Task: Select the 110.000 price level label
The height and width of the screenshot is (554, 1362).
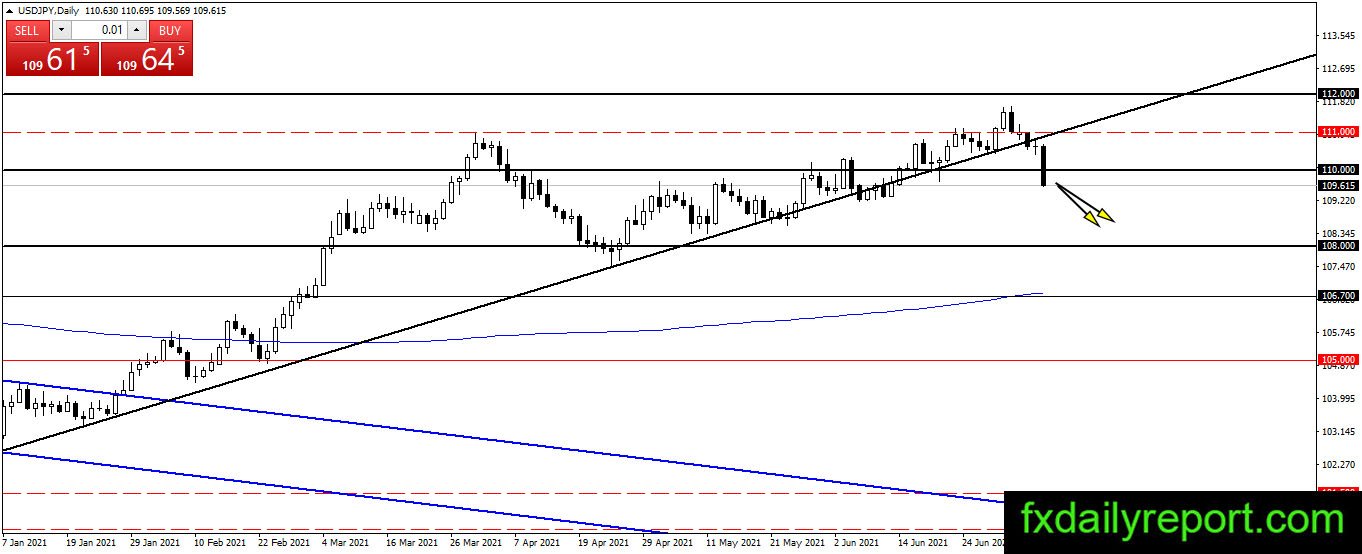Action: tap(1338, 170)
